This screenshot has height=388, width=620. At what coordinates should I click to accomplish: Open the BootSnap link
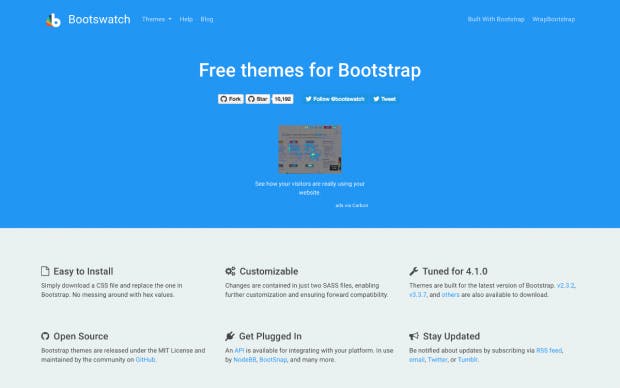[x=273, y=360]
